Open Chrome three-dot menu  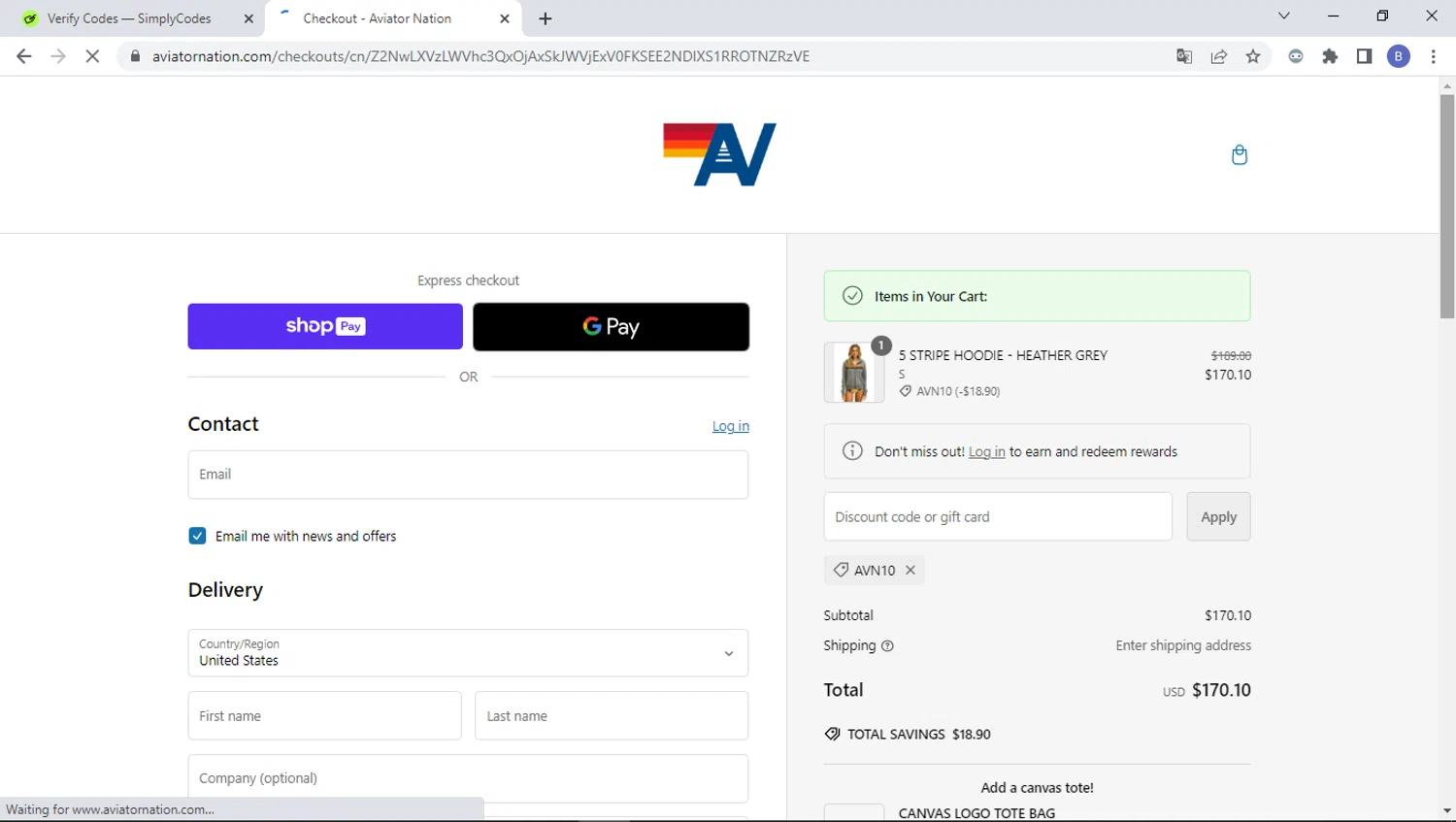(1434, 56)
